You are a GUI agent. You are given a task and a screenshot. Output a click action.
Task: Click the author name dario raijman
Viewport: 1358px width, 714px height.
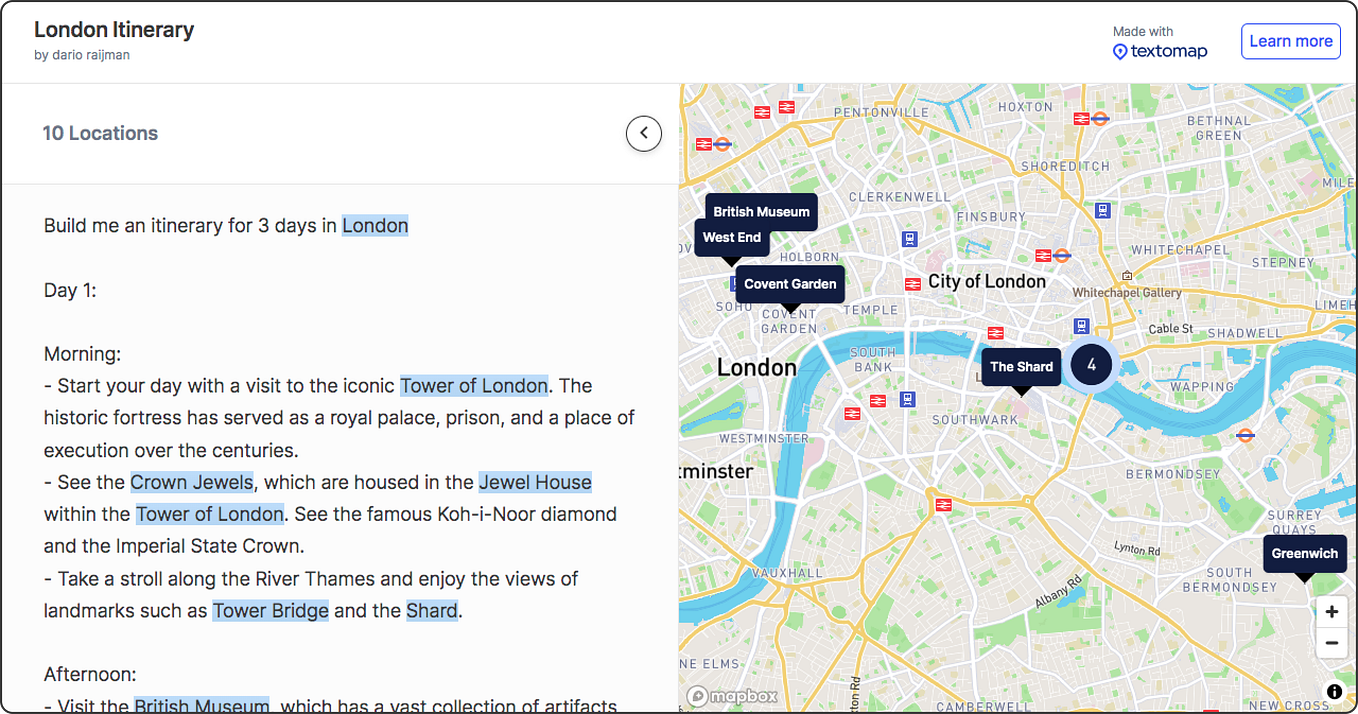[x=82, y=55]
